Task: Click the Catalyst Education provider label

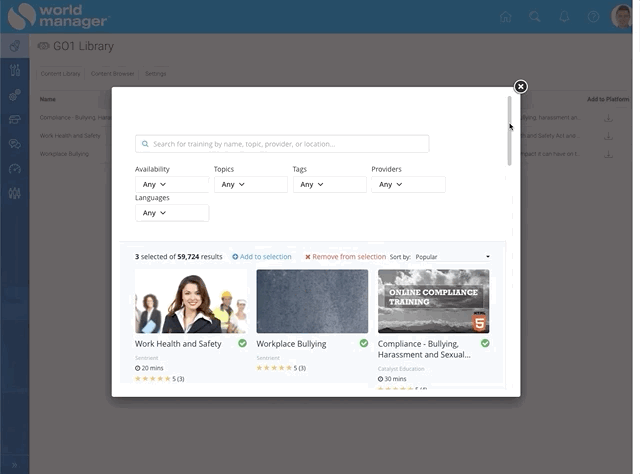Action: click(401, 369)
